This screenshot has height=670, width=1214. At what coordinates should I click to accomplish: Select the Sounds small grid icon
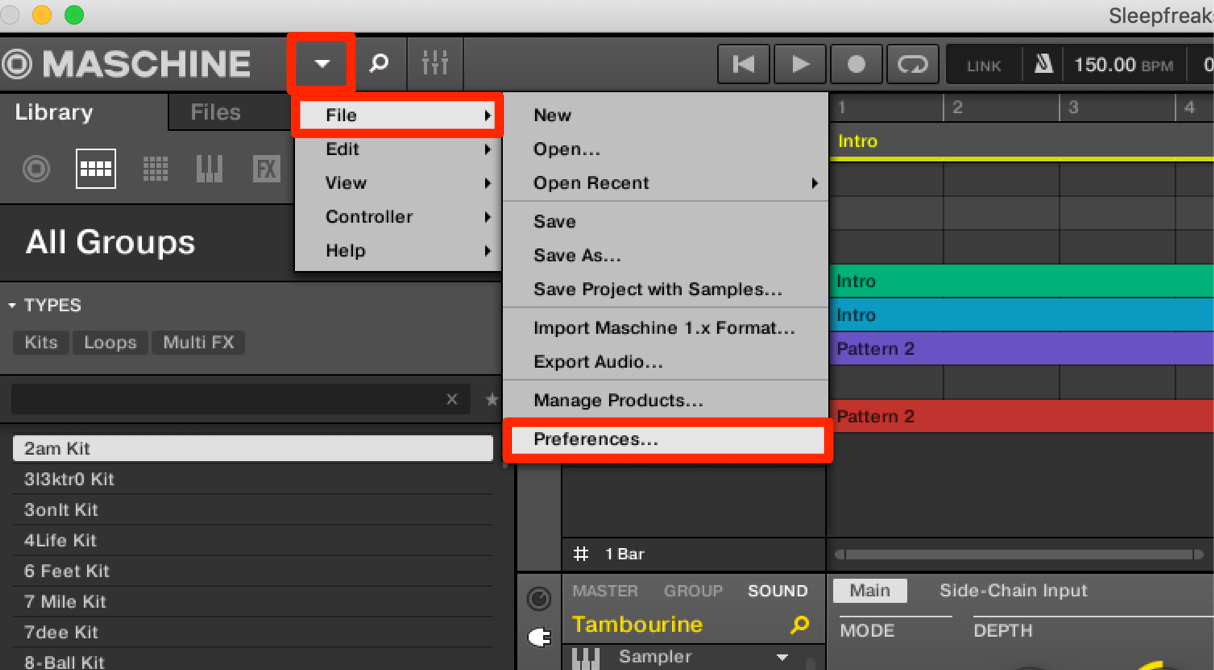click(x=155, y=169)
